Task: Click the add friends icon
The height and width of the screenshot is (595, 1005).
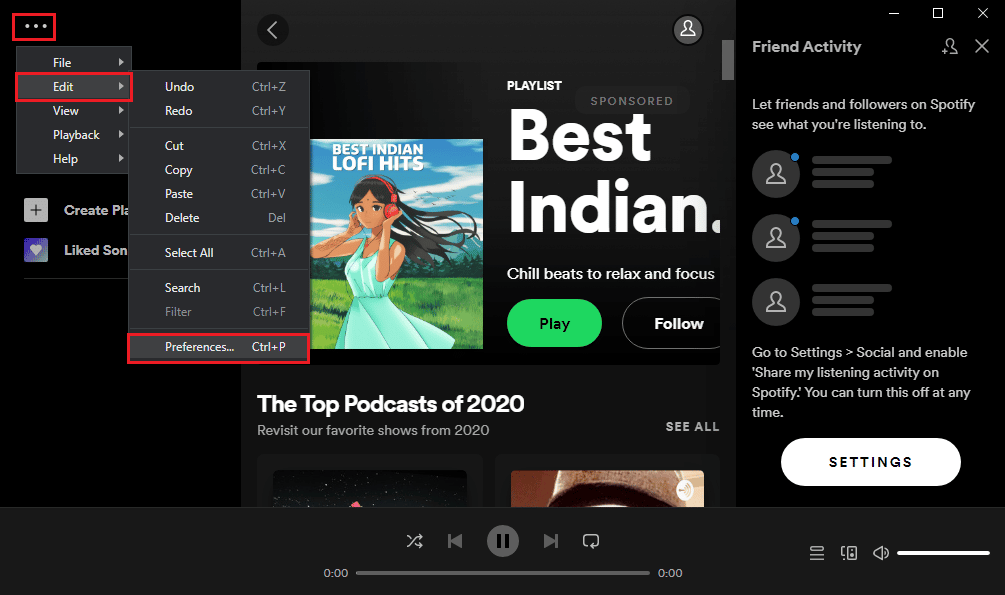Action: (x=949, y=46)
